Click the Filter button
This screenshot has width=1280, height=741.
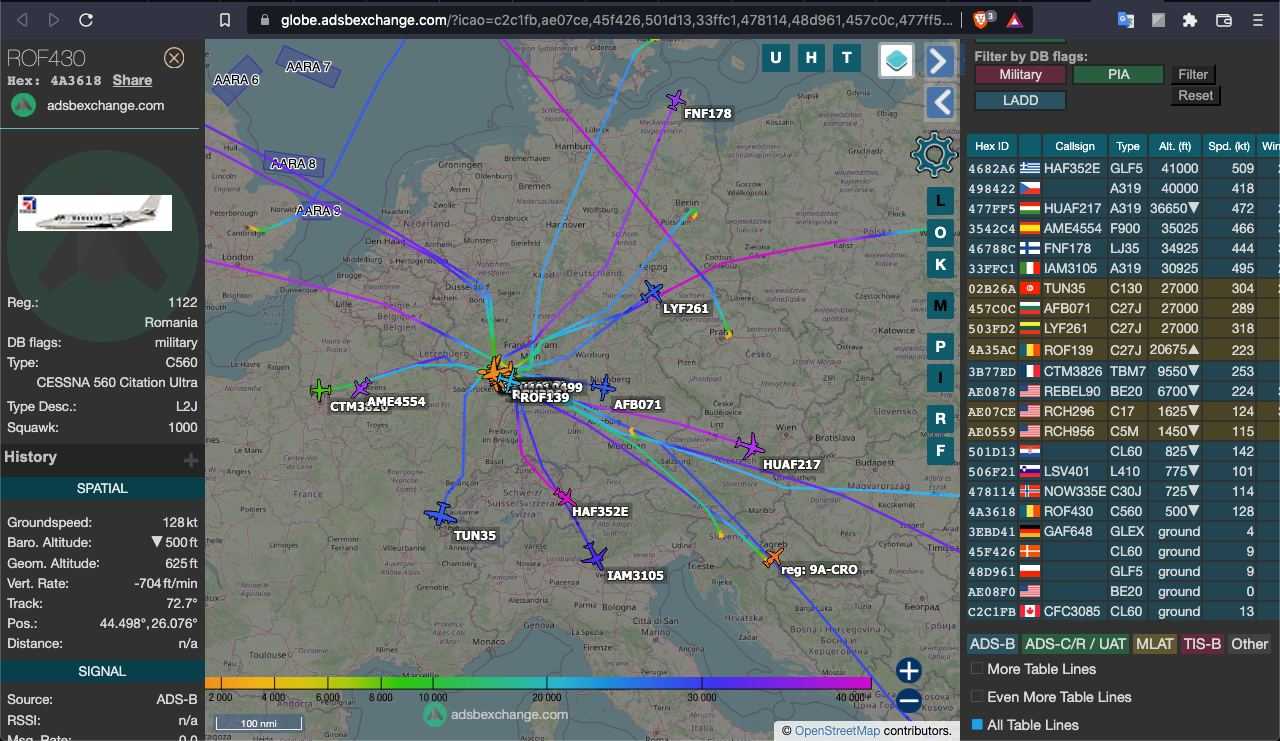[x=1193, y=74]
